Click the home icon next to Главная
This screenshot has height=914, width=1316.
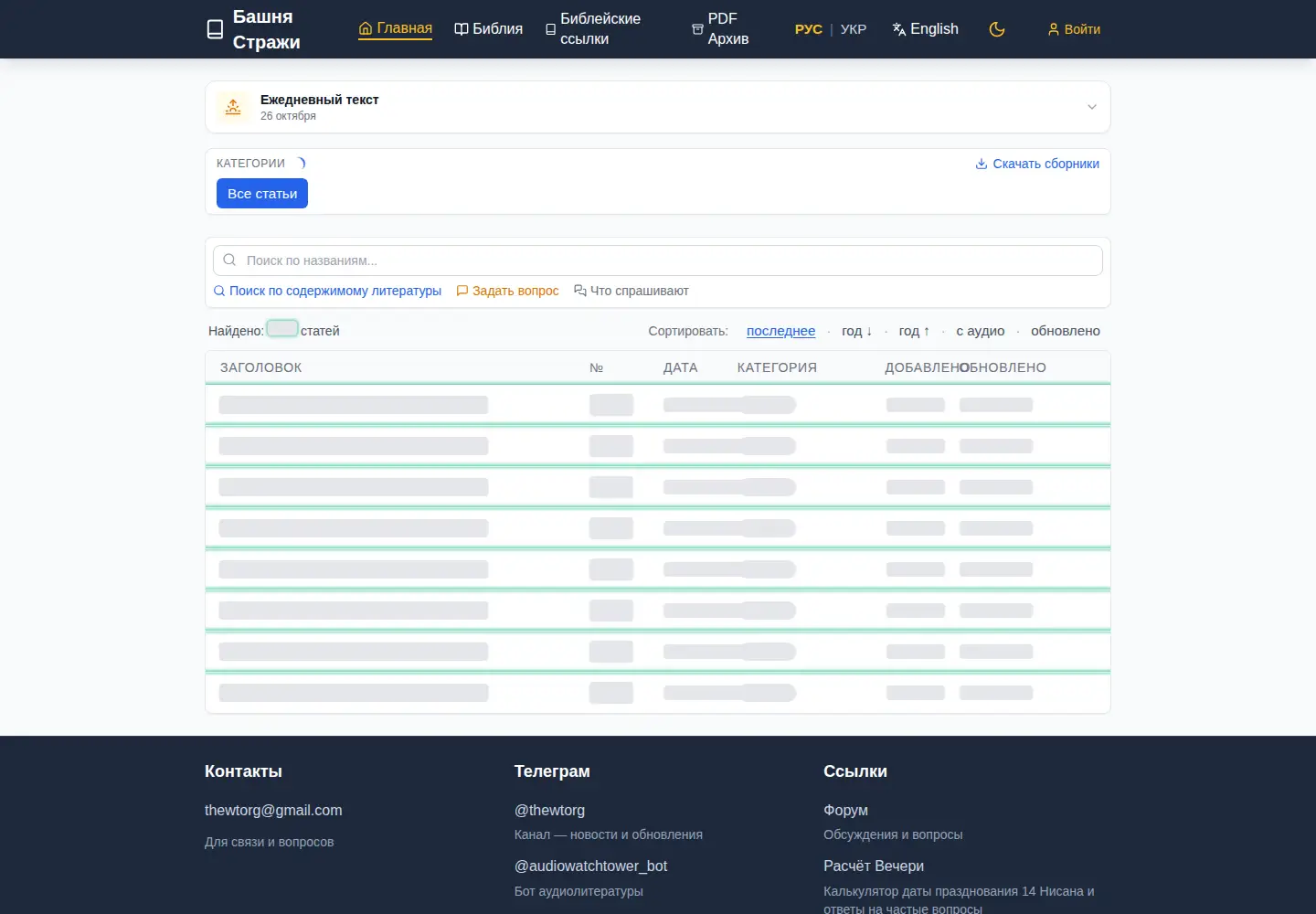[366, 28]
